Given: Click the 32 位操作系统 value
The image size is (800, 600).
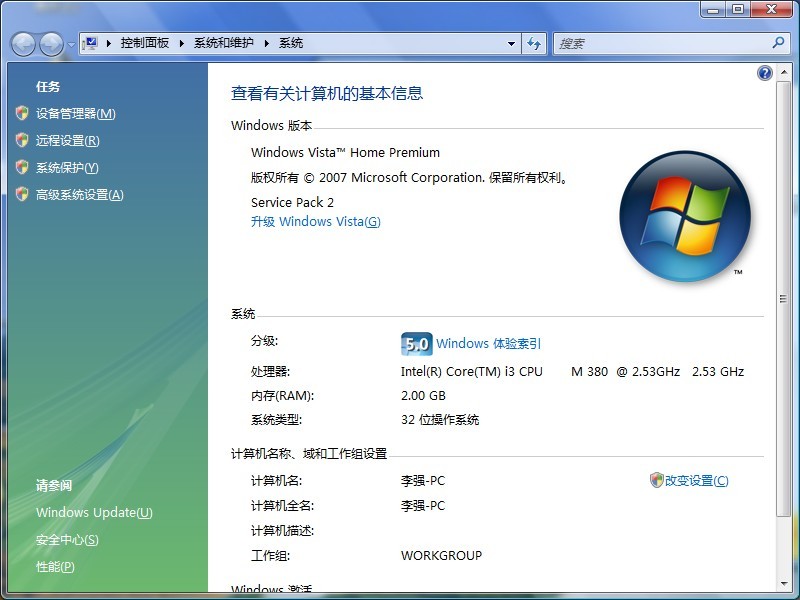Looking at the screenshot, I should (x=440, y=420).
